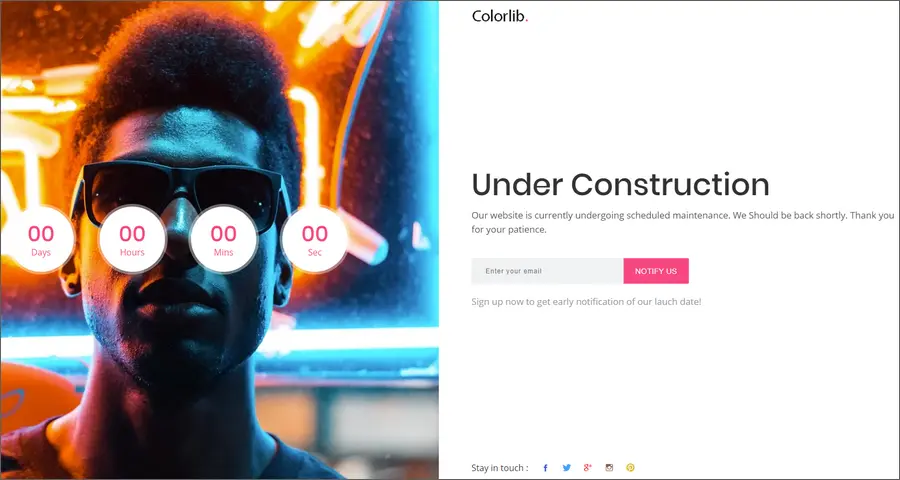Click the Under Construction heading

point(620,185)
